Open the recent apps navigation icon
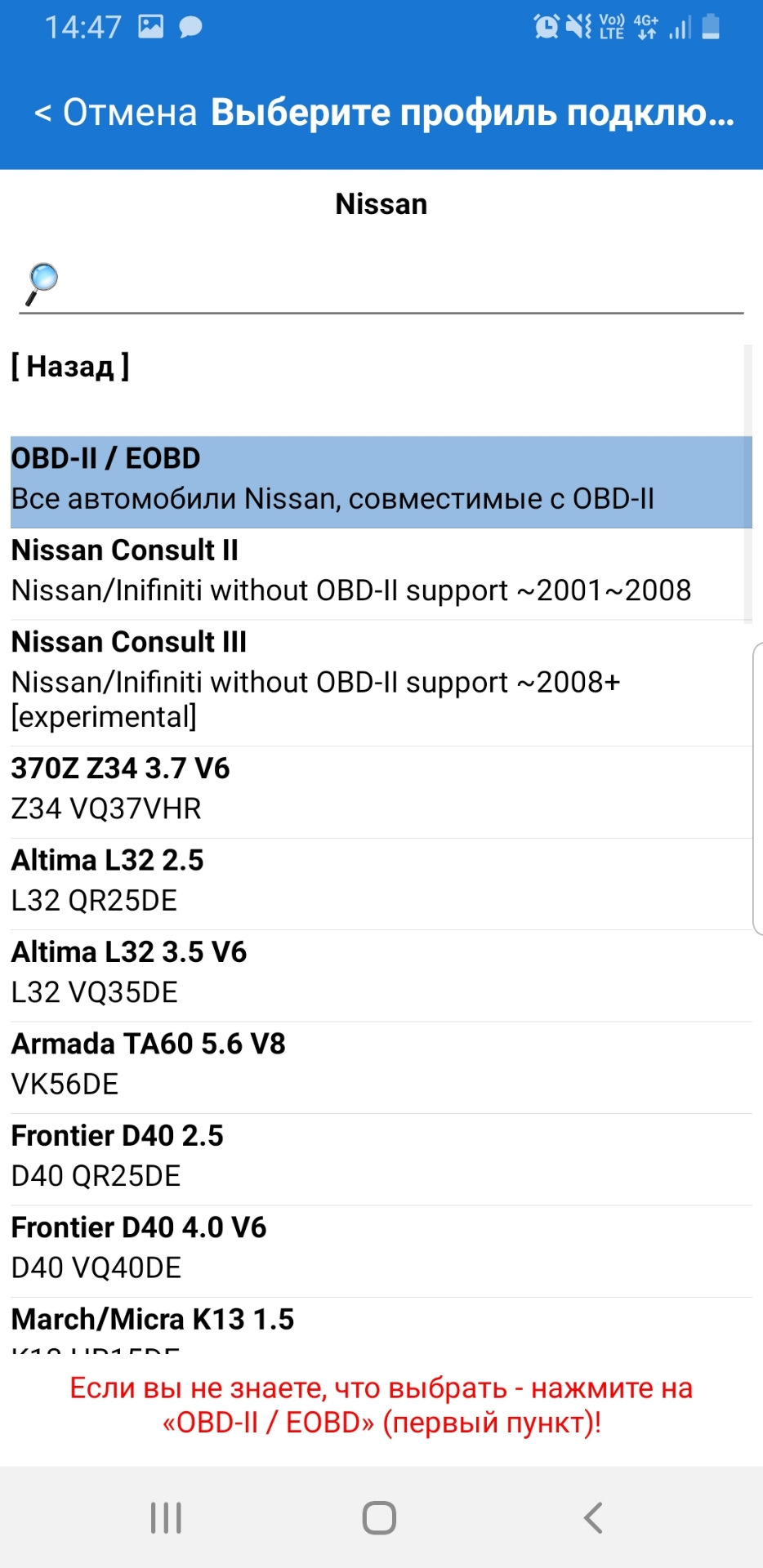Image resolution: width=763 pixels, height=1568 pixels. [x=166, y=1517]
